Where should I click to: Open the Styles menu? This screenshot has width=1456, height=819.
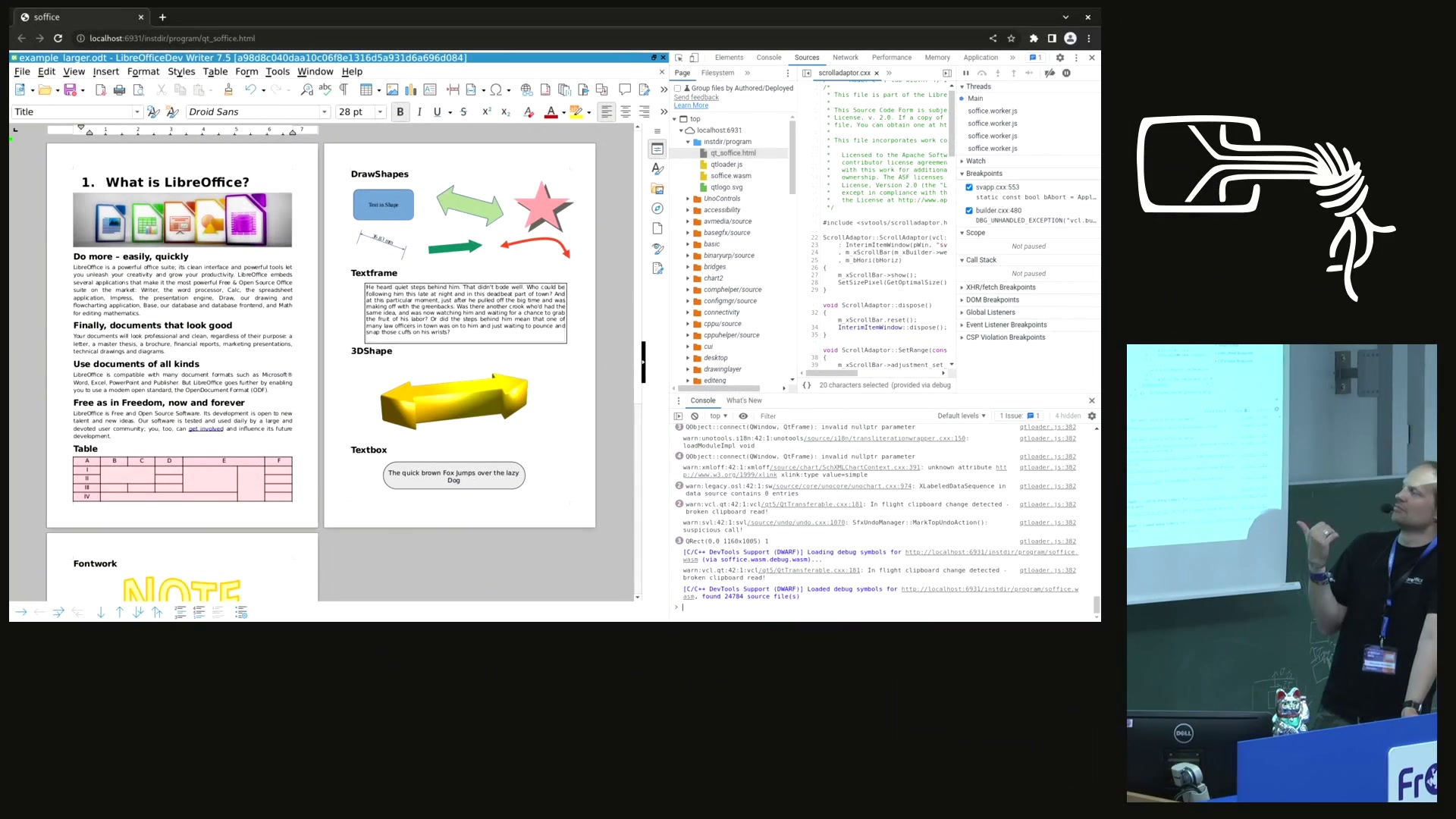click(181, 71)
